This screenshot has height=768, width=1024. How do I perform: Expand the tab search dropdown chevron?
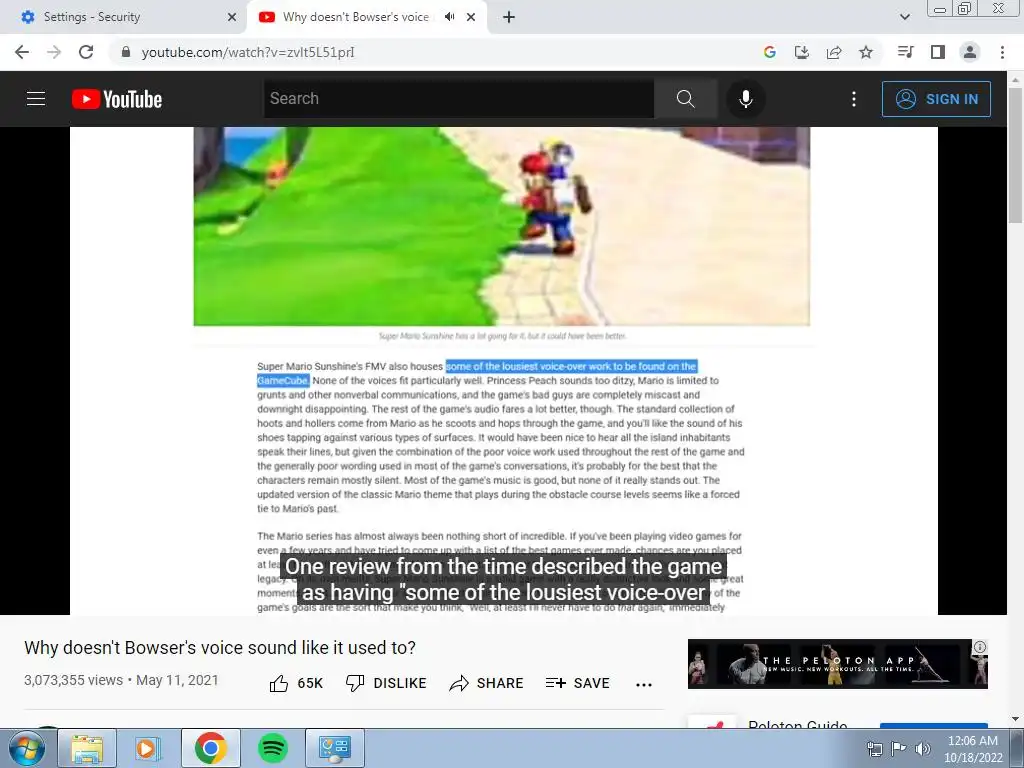[904, 17]
